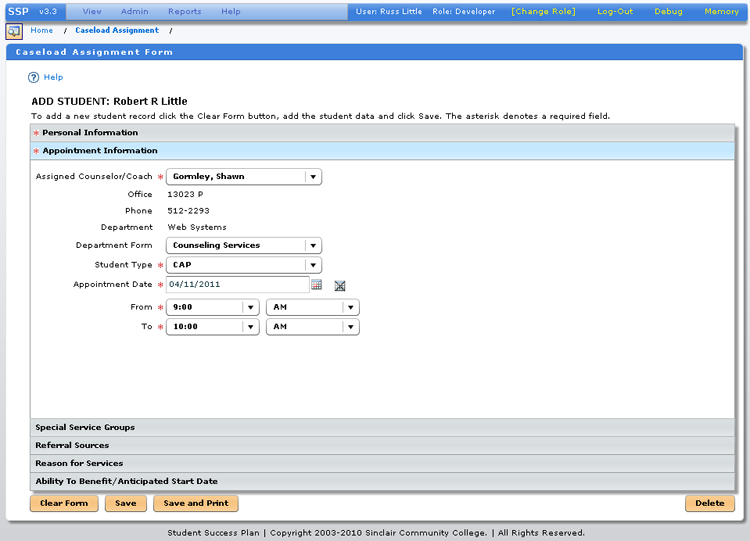Screen dimensions: 750x541
Task: Expand the Reason for Services section
Action: coord(79,464)
